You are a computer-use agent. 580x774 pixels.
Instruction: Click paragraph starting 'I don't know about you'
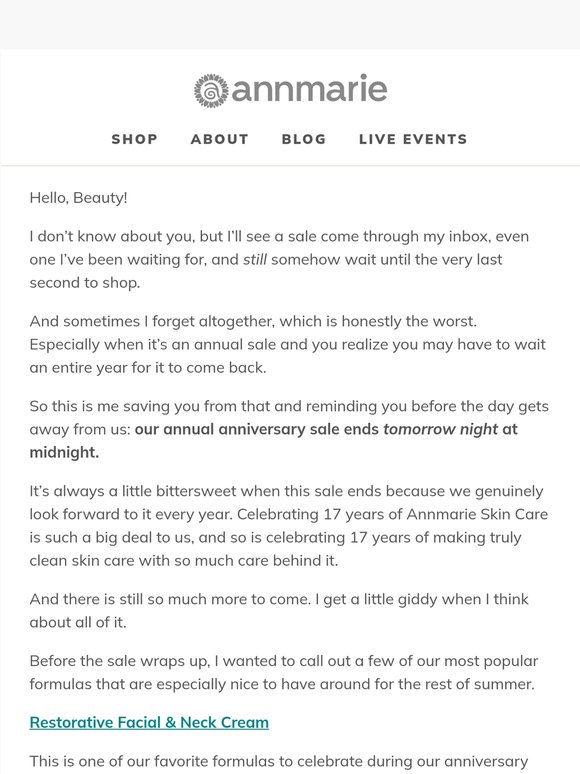tap(279, 259)
